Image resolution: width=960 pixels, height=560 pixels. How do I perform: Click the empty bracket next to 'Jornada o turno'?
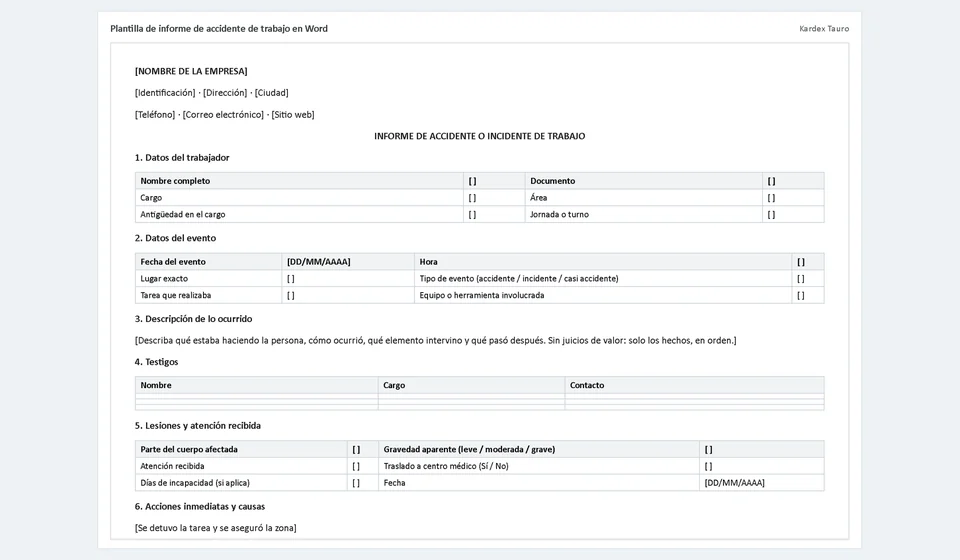pyautogui.click(x=771, y=215)
